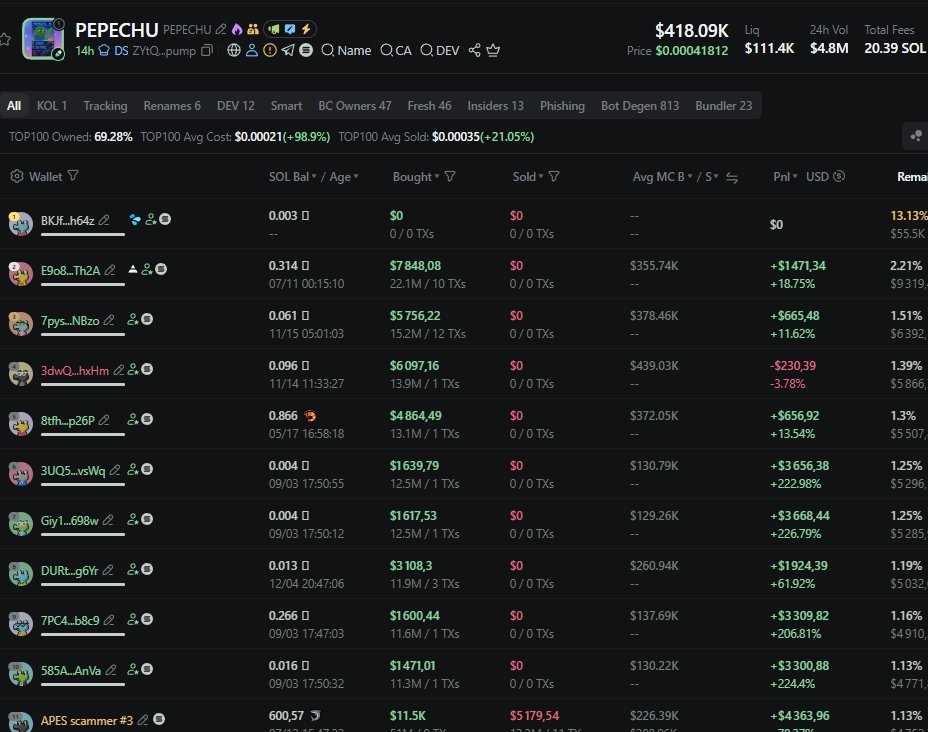Sort by Avg MC B column
Image resolution: width=928 pixels, height=732 pixels.
coord(662,177)
